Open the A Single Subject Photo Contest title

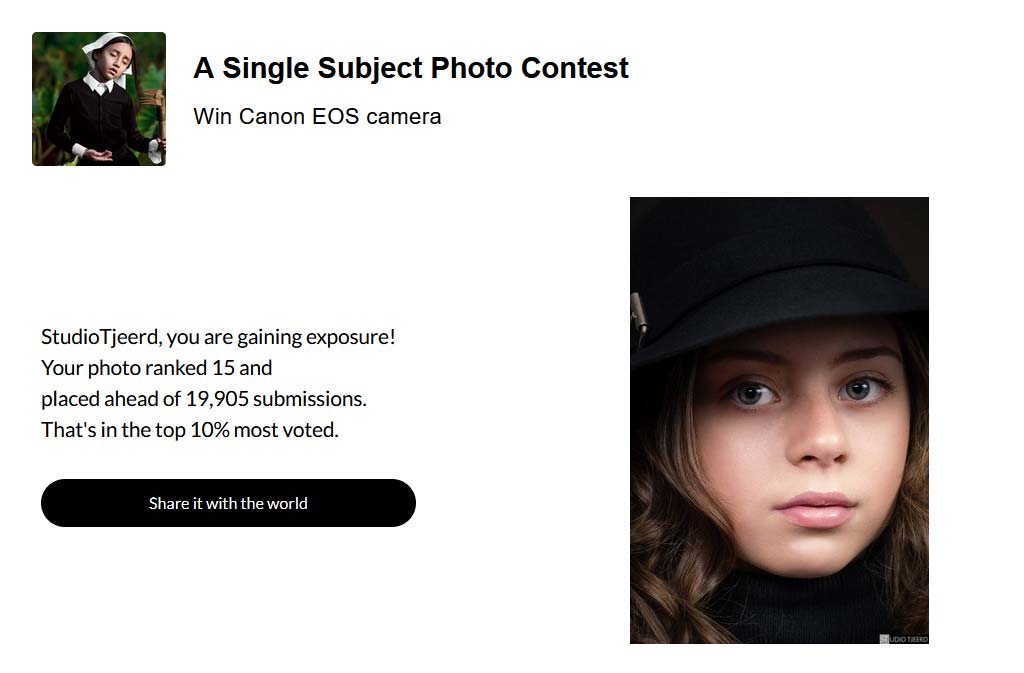(x=411, y=68)
